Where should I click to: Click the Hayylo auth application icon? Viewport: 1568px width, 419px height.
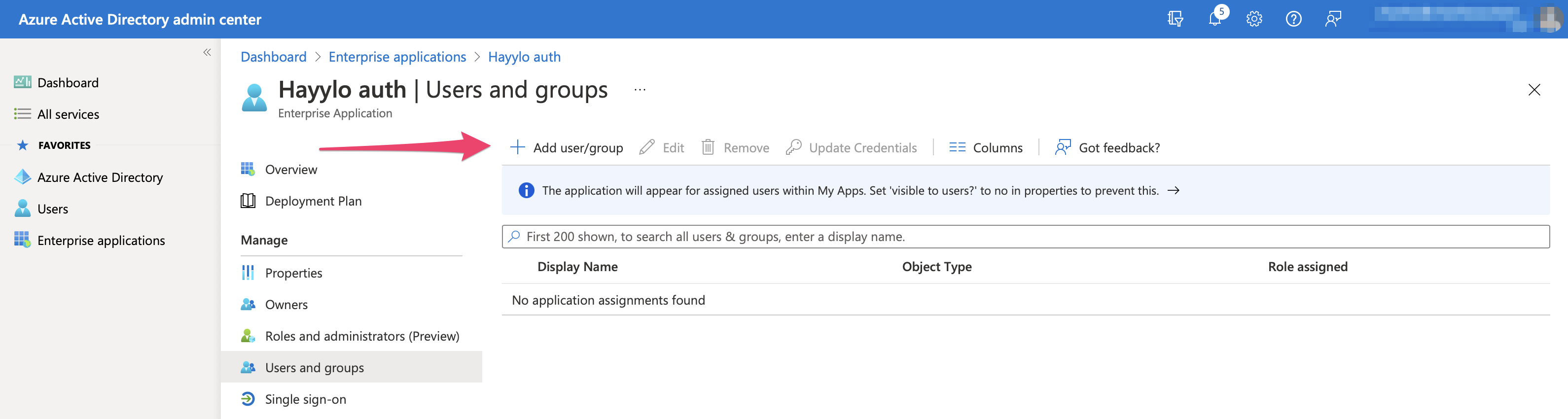(254, 97)
